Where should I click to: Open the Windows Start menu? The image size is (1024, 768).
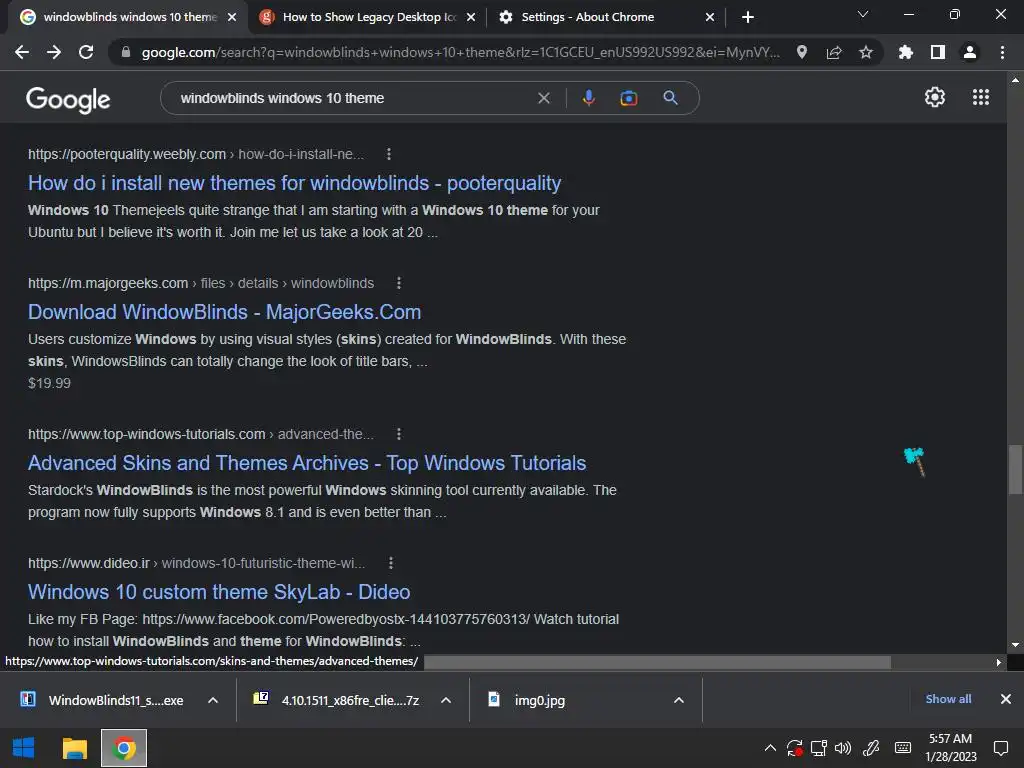click(24, 748)
